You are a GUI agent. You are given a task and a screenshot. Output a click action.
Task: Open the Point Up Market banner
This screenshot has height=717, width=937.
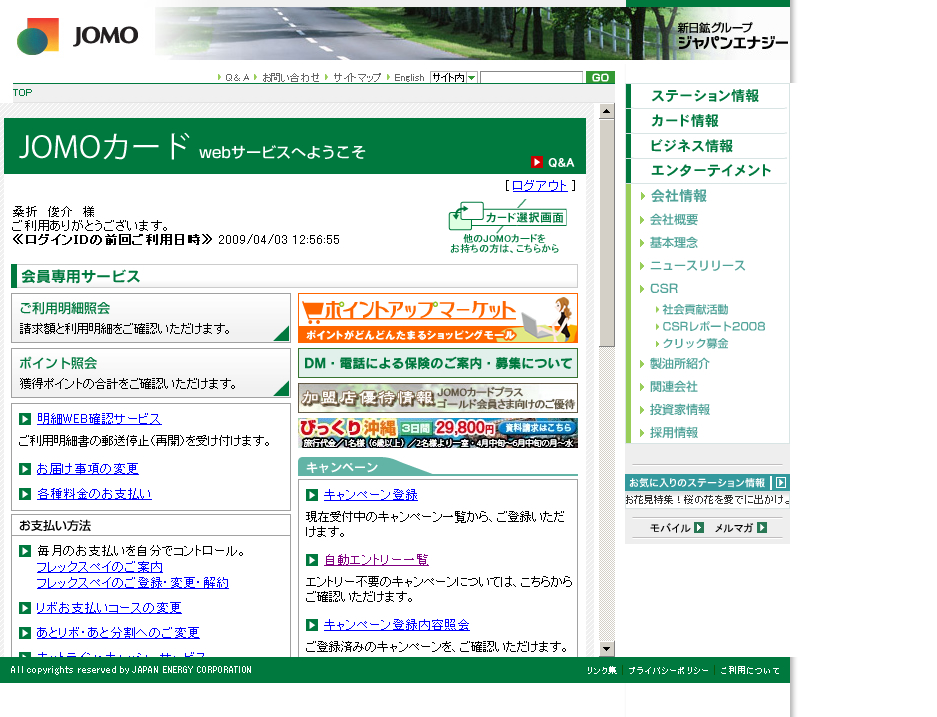tap(437, 318)
